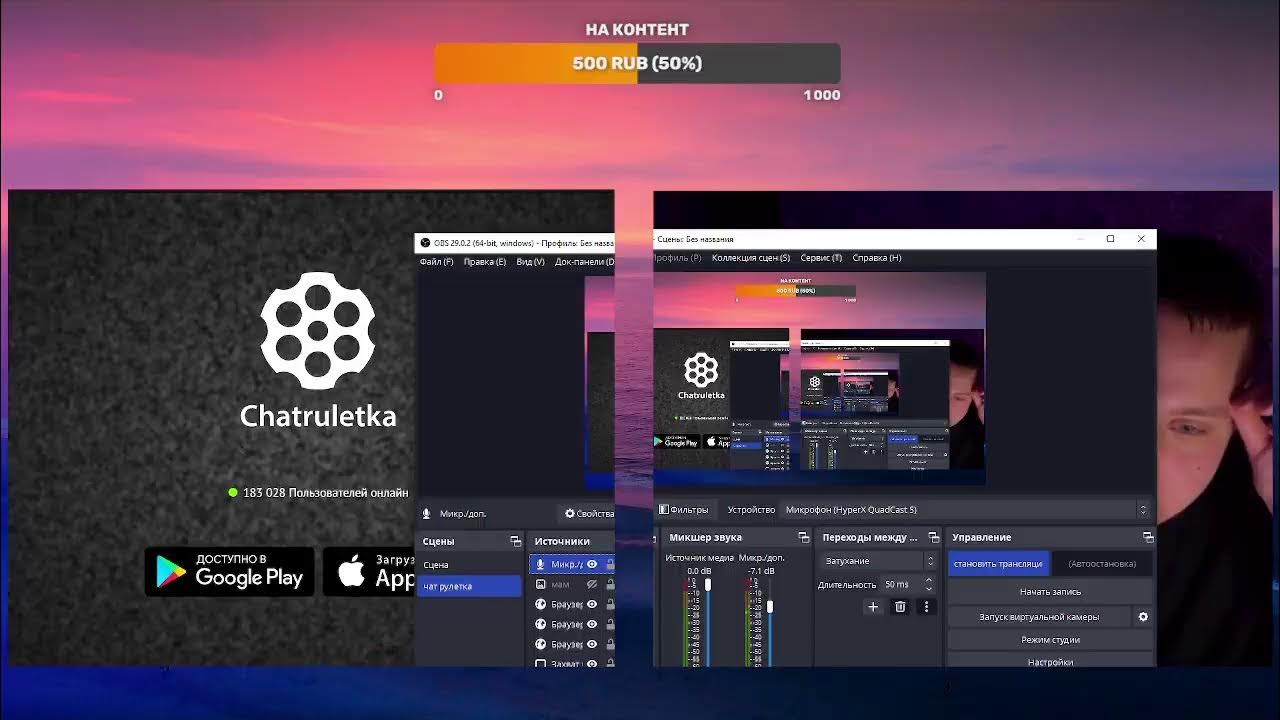Click the microphone icon beside Микр./доп. above Сцены

point(427,514)
